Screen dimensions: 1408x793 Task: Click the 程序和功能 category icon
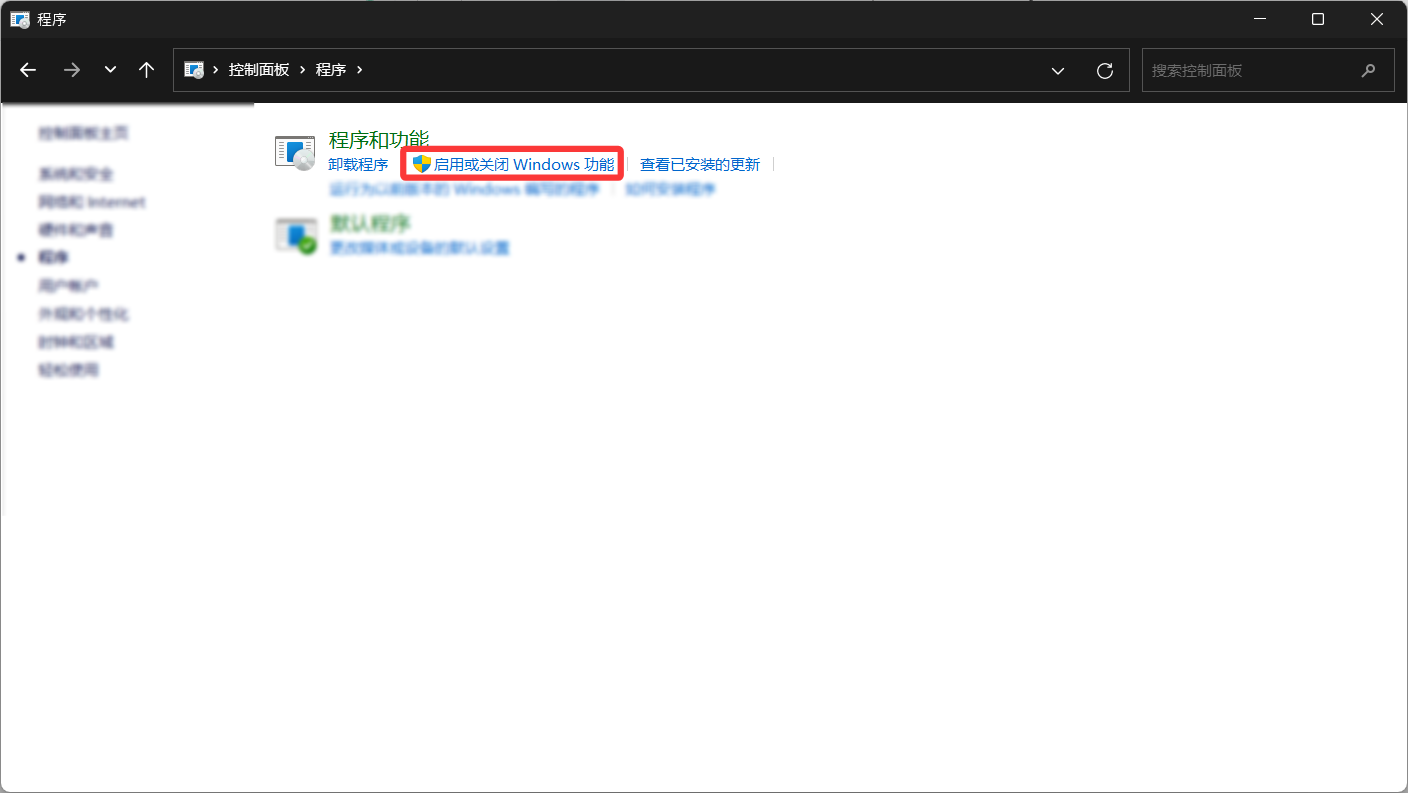(x=295, y=153)
